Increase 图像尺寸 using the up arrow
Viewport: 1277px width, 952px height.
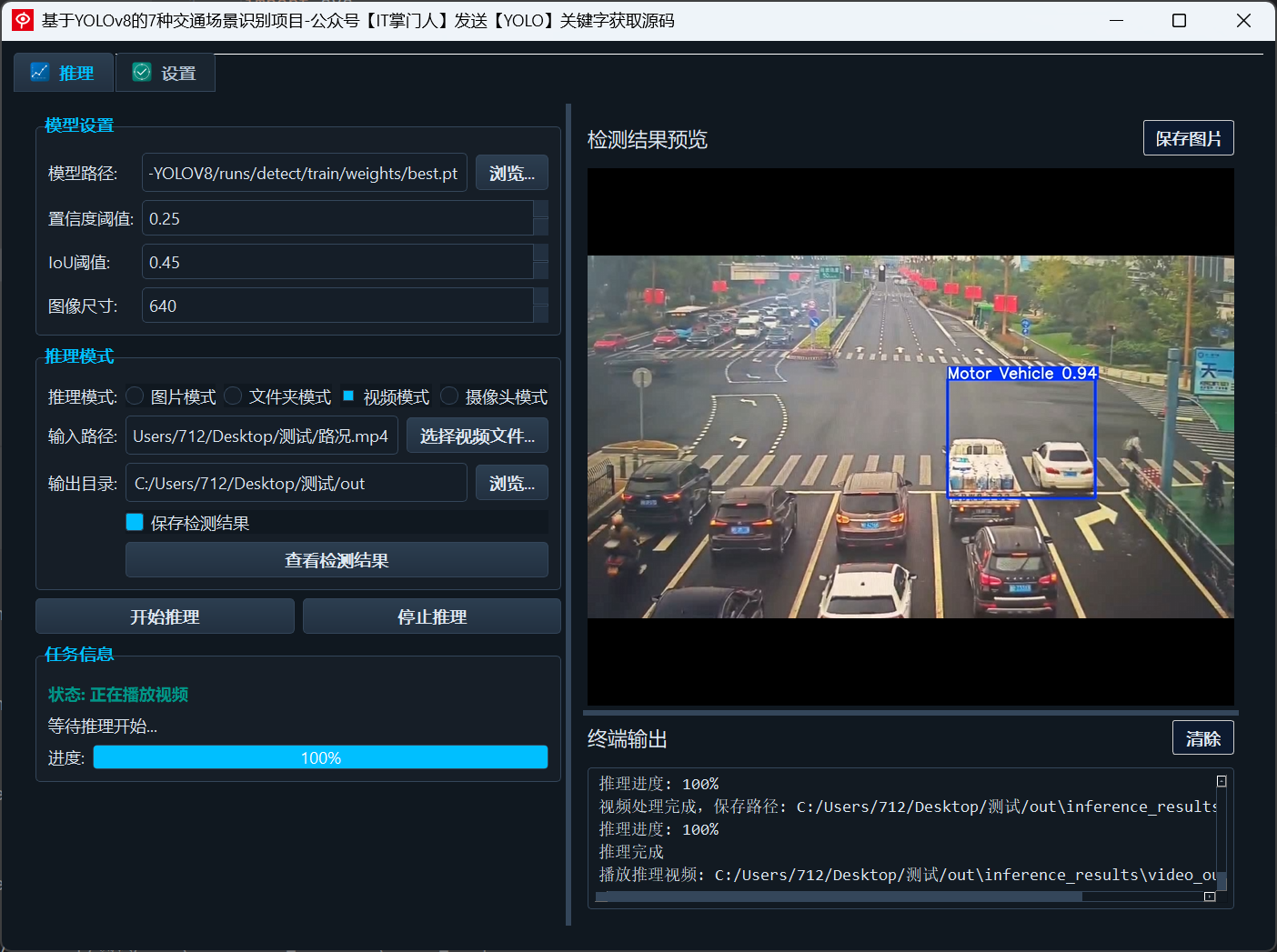(x=540, y=296)
